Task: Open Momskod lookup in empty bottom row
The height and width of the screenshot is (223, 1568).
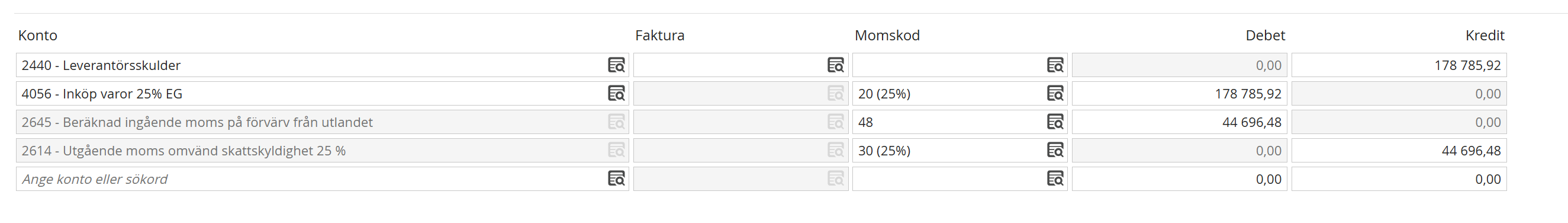Action: (x=1055, y=179)
